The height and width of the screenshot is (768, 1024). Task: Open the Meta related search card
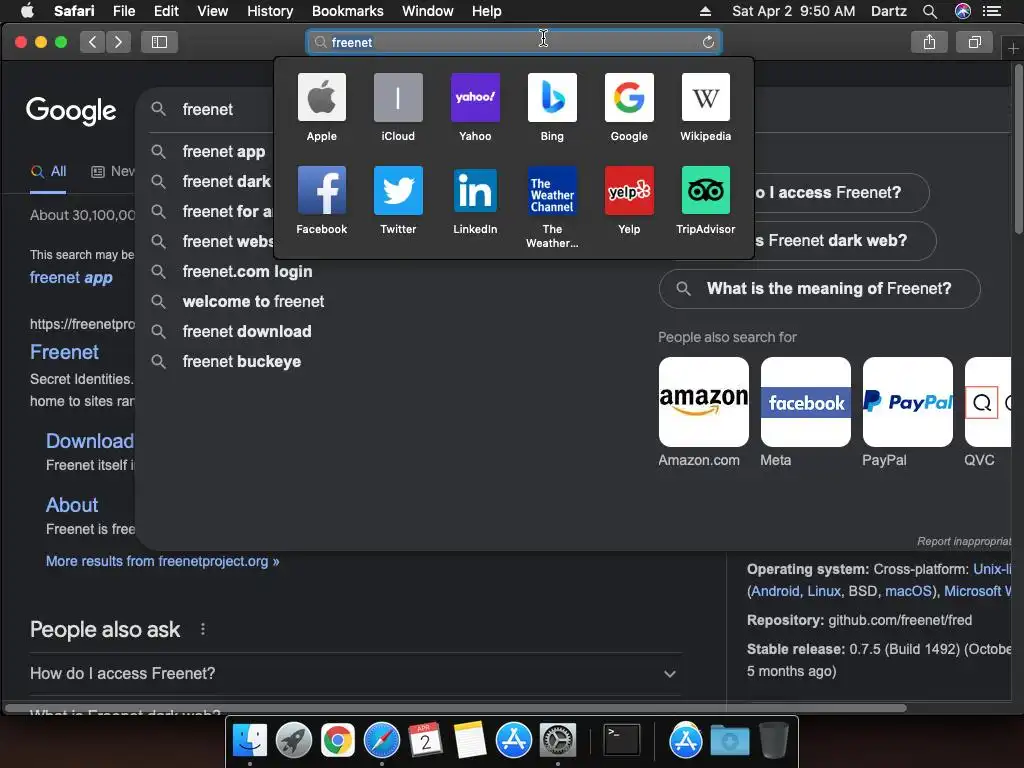805,412
